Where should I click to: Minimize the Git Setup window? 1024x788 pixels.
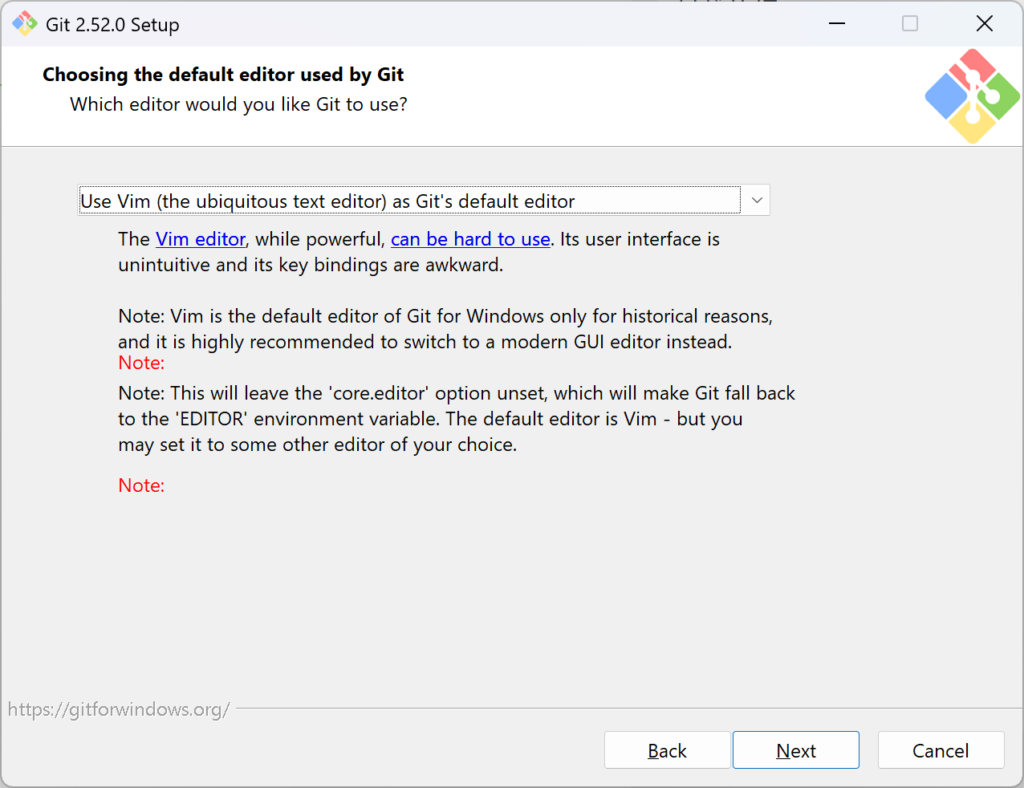coord(834,24)
